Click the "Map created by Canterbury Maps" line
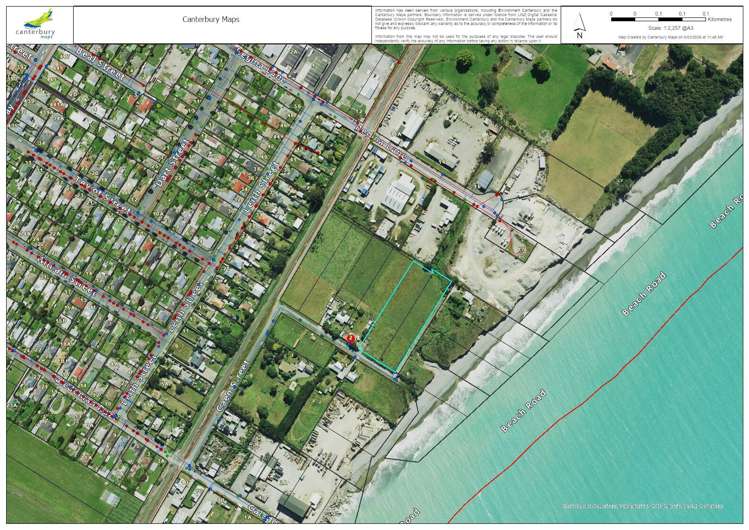This screenshot has width=749, height=530. [x=670, y=37]
